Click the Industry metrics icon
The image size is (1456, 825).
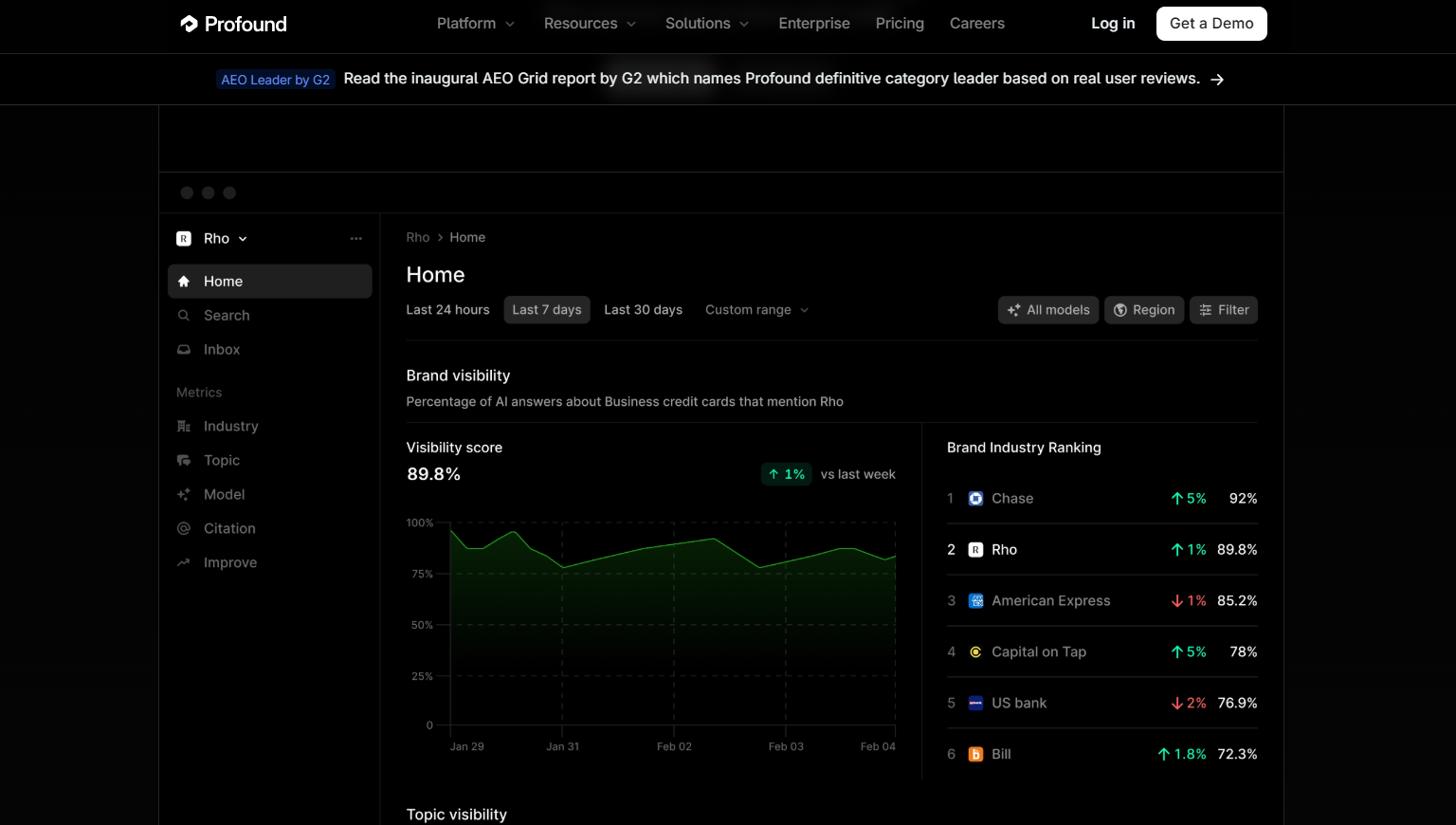(184, 426)
